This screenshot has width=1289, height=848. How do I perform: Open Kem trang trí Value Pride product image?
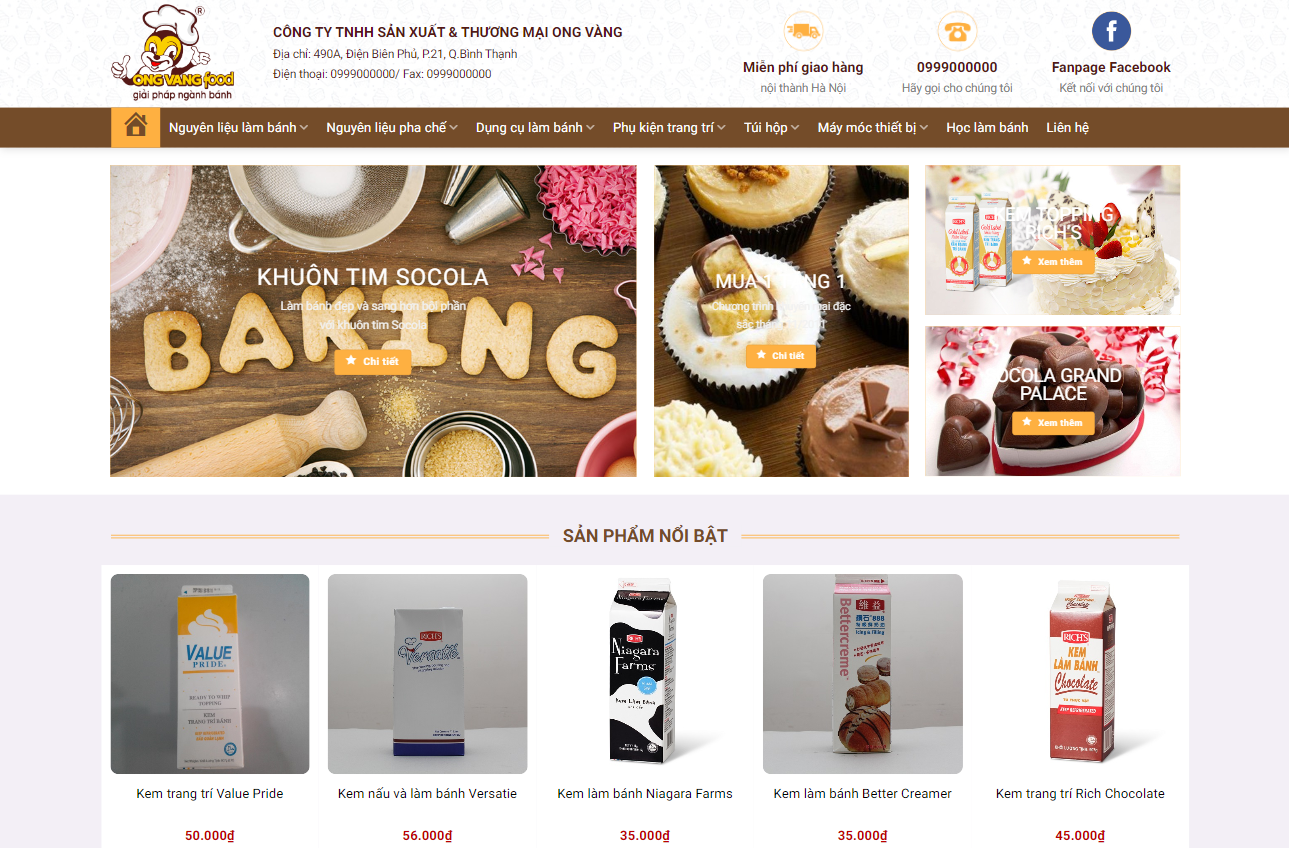(210, 674)
